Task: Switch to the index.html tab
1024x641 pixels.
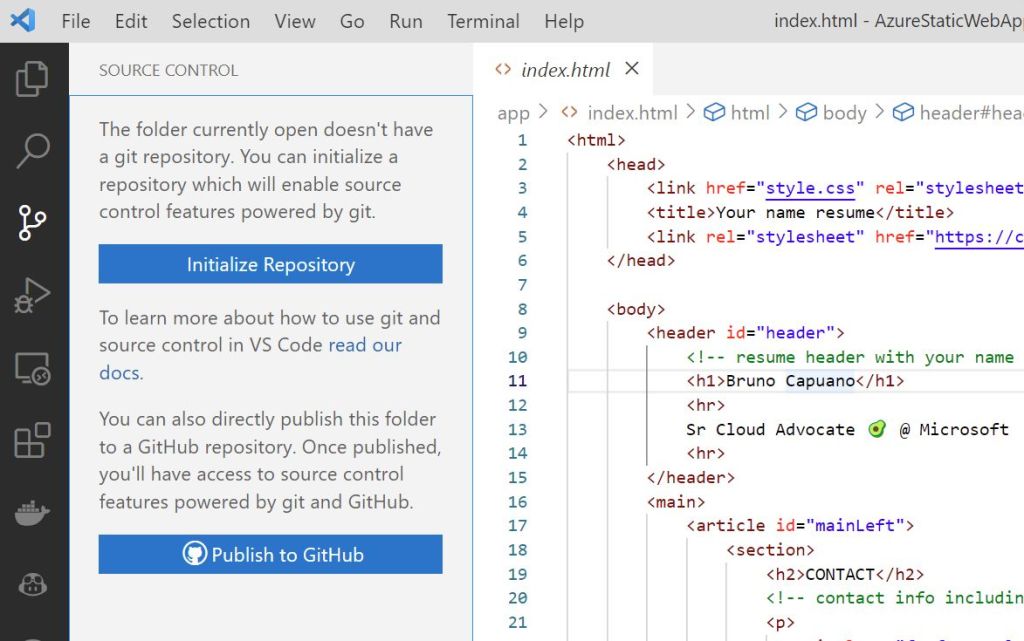Action: point(567,69)
